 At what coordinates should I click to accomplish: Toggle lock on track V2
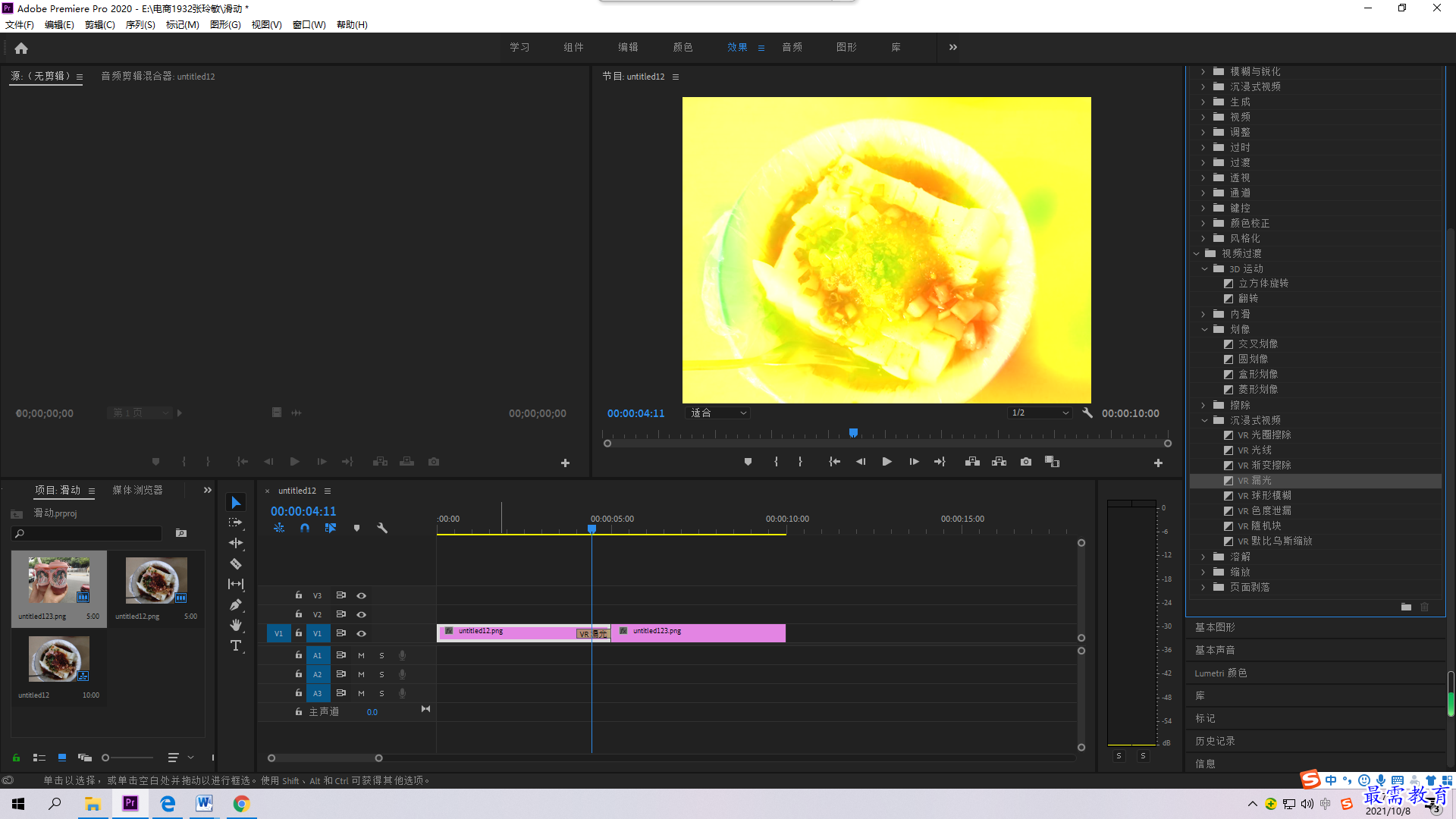(299, 614)
